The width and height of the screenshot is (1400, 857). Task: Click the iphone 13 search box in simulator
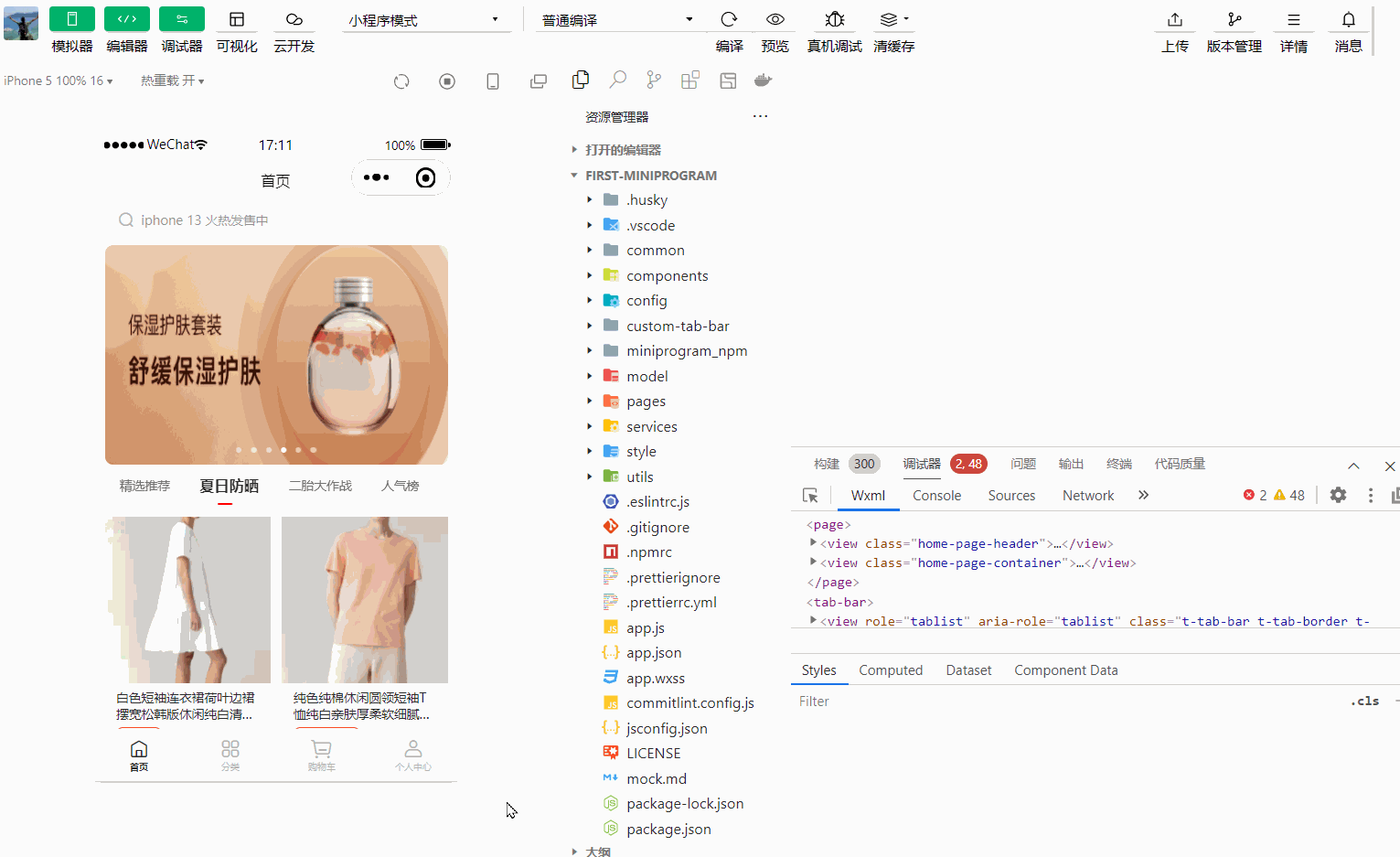(x=276, y=220)
